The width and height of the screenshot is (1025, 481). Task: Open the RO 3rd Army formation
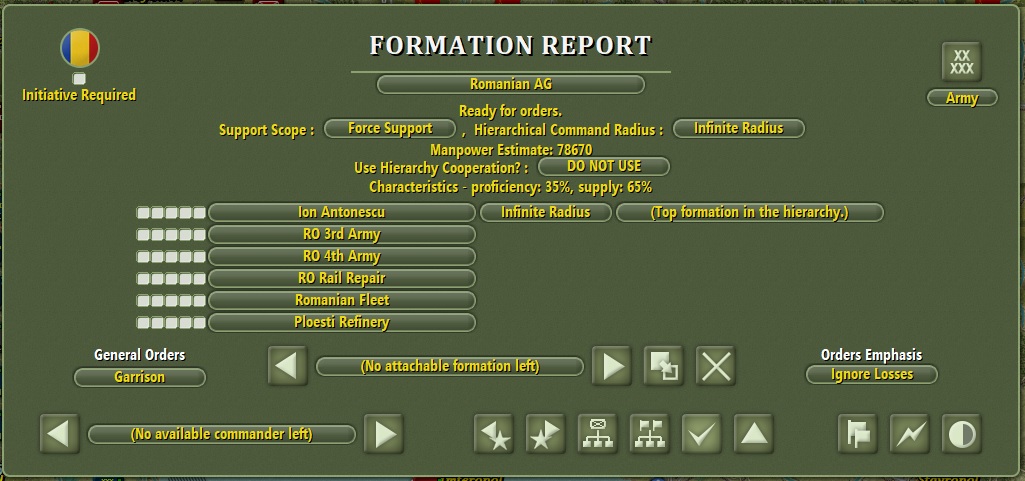pyautogui.click(x=341, y=234)
